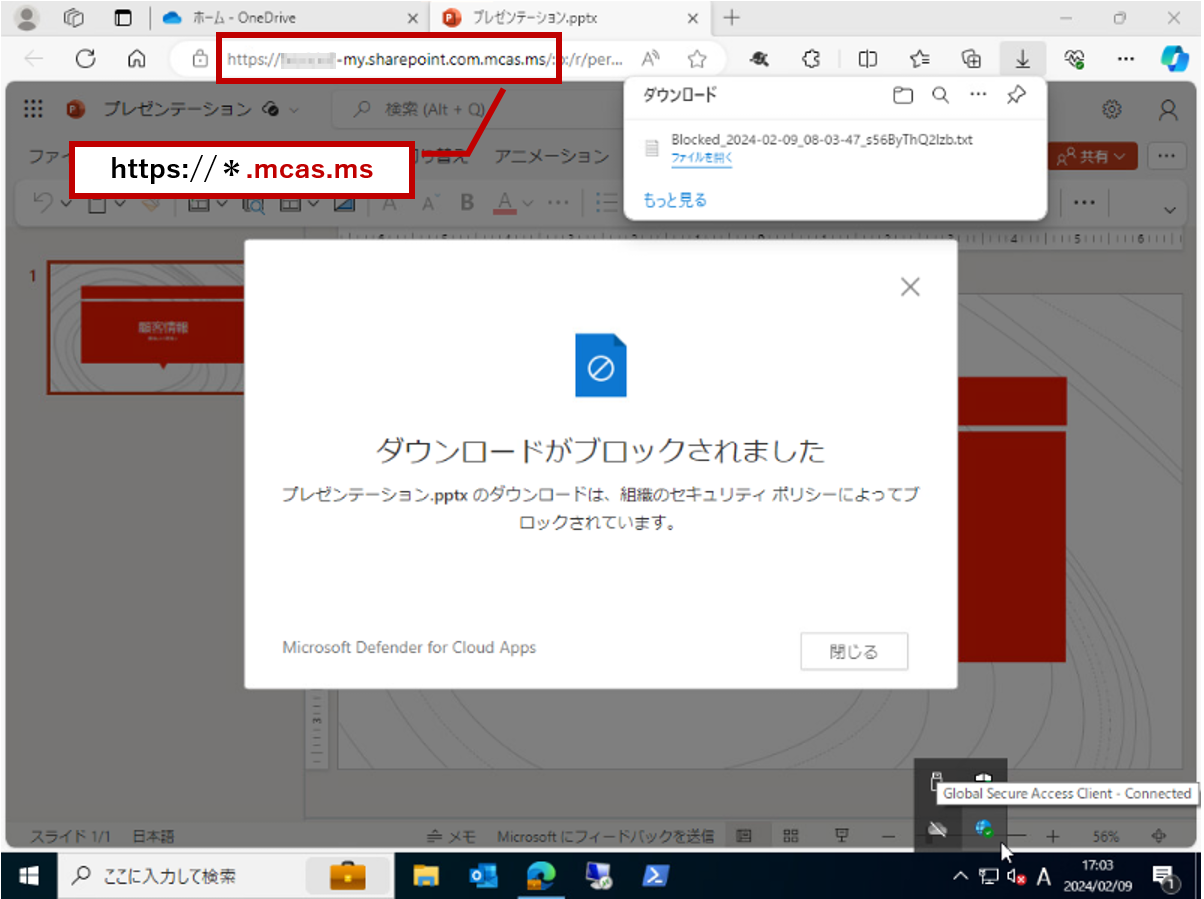Toggle the メモ notes pane
This screenshot has width=1204, height=899.
coord(453,836)
